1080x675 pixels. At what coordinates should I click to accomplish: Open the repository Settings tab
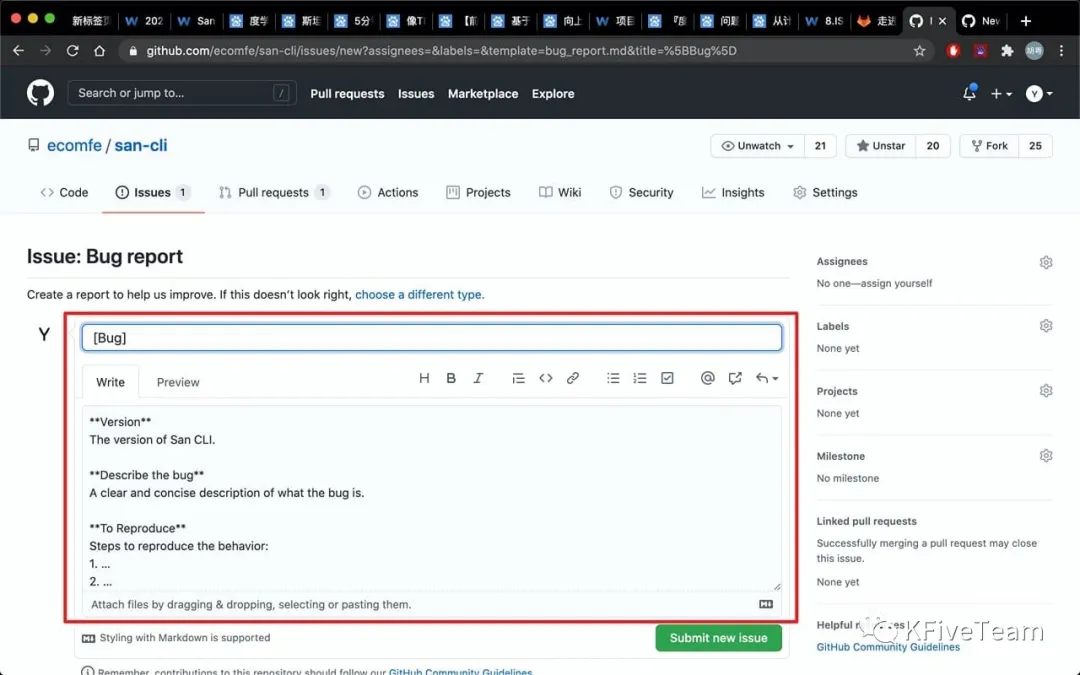coord(825,193)
